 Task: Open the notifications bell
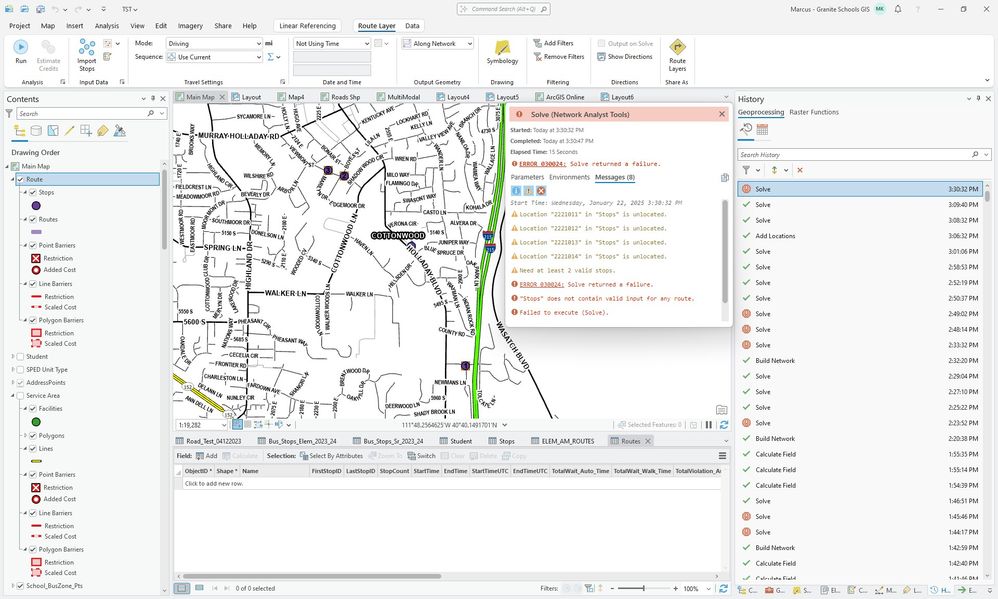click(x=897, y=9)
